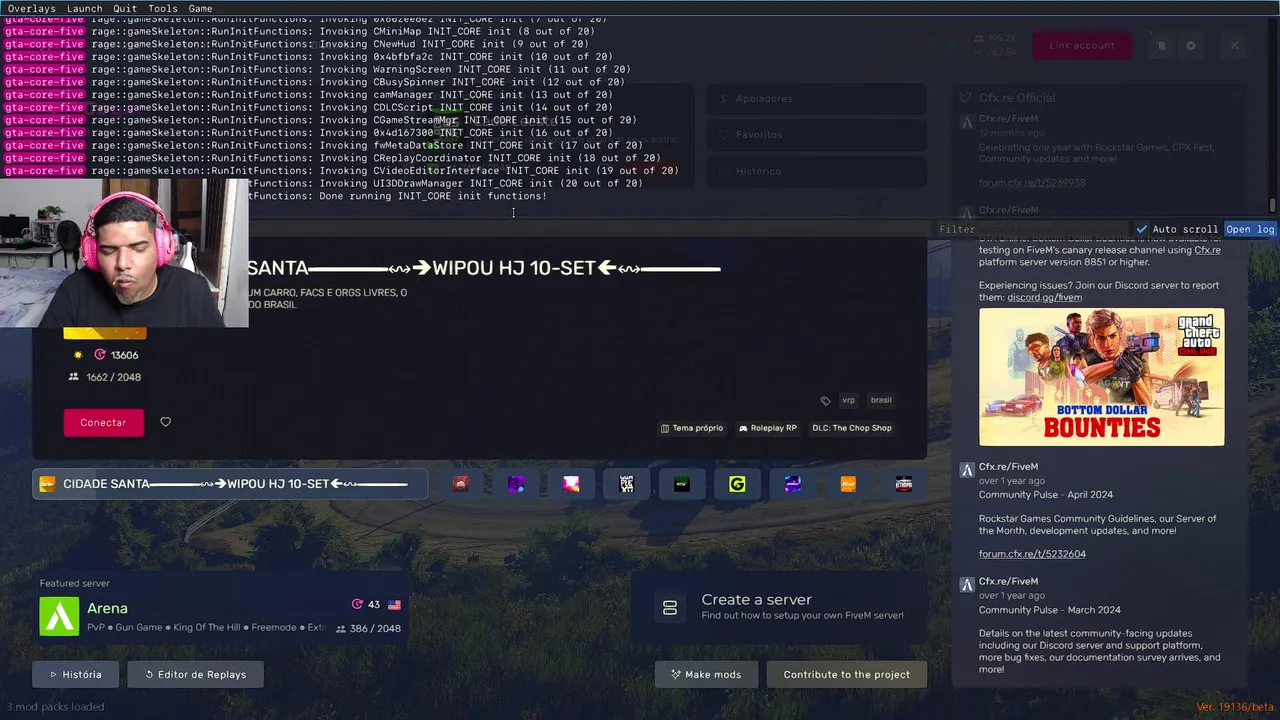Select the purple server icon
1280x720 pixels.
pyautogui.click(x=516, y=484)
